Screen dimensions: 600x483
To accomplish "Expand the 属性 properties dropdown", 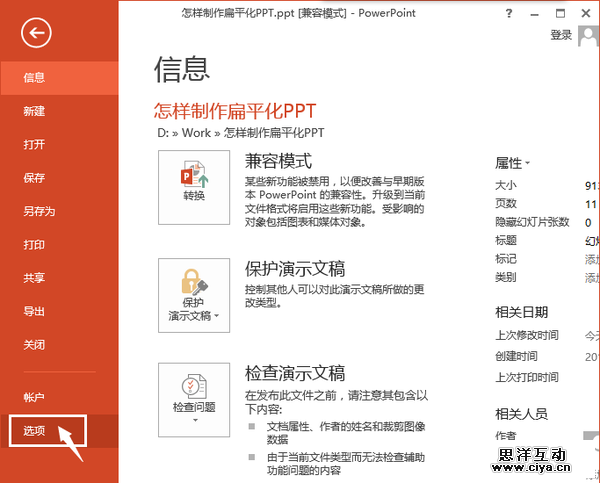I will pos(528,162).
